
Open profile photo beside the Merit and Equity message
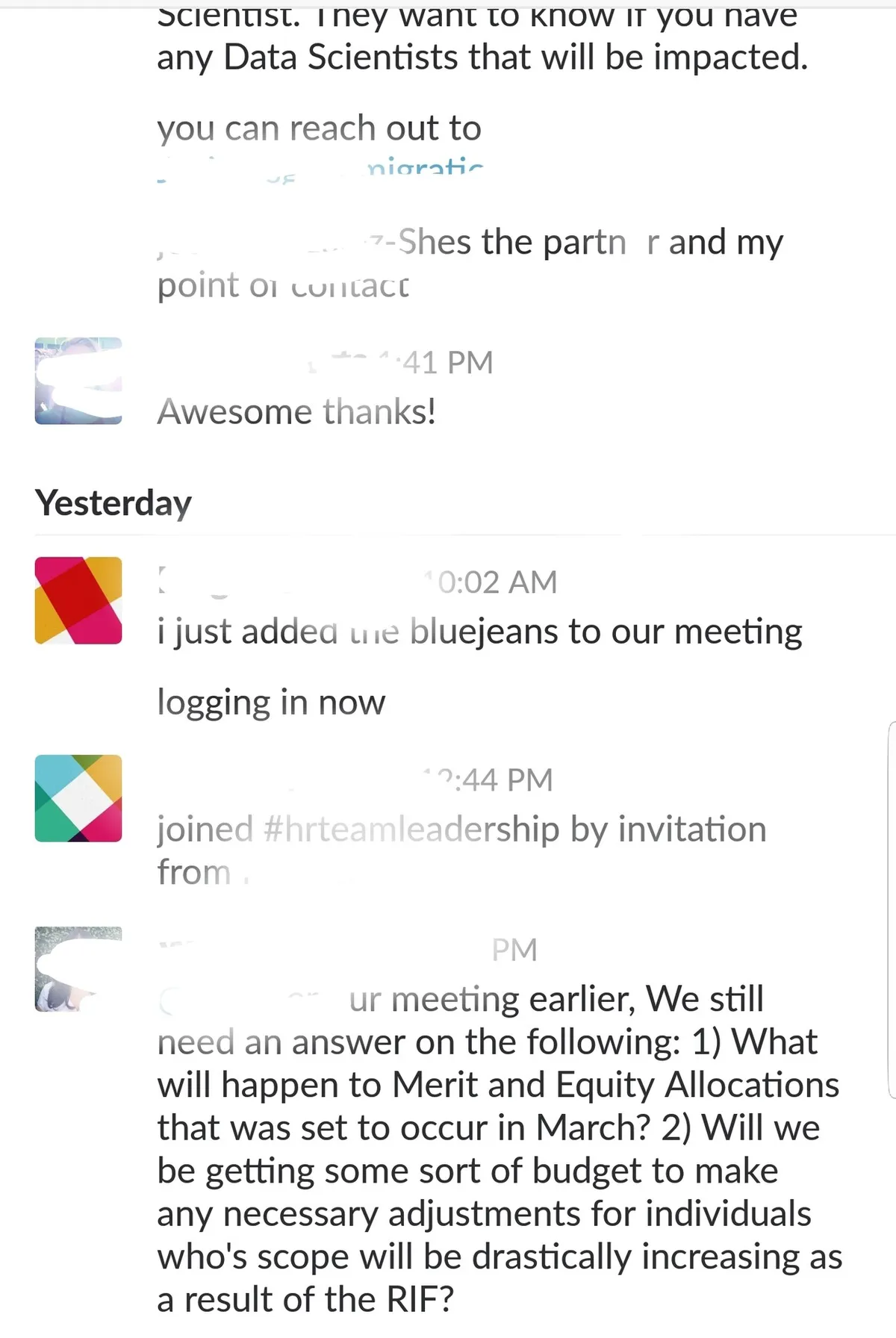[x=78, y=969]
